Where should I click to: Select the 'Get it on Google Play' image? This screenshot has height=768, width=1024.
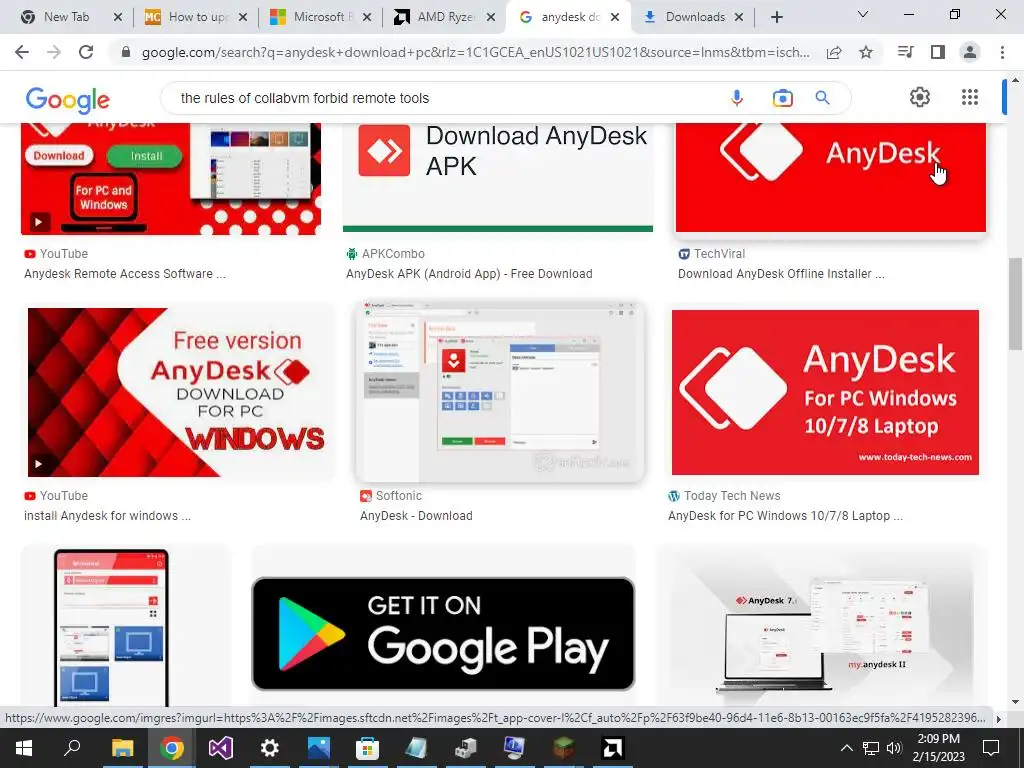click(x=443, y=633)
